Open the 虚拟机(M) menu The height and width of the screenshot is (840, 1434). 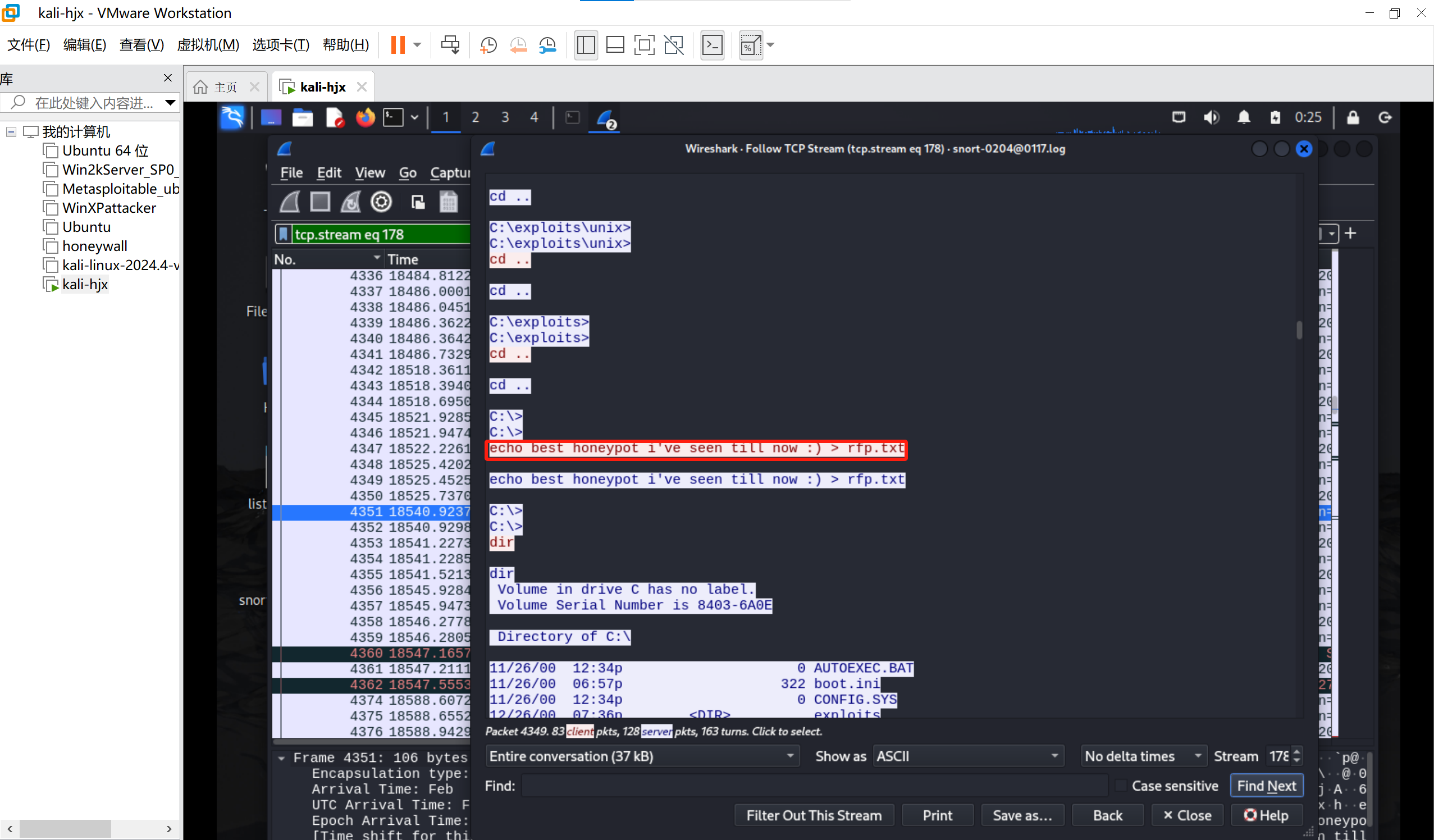[208, 44]
